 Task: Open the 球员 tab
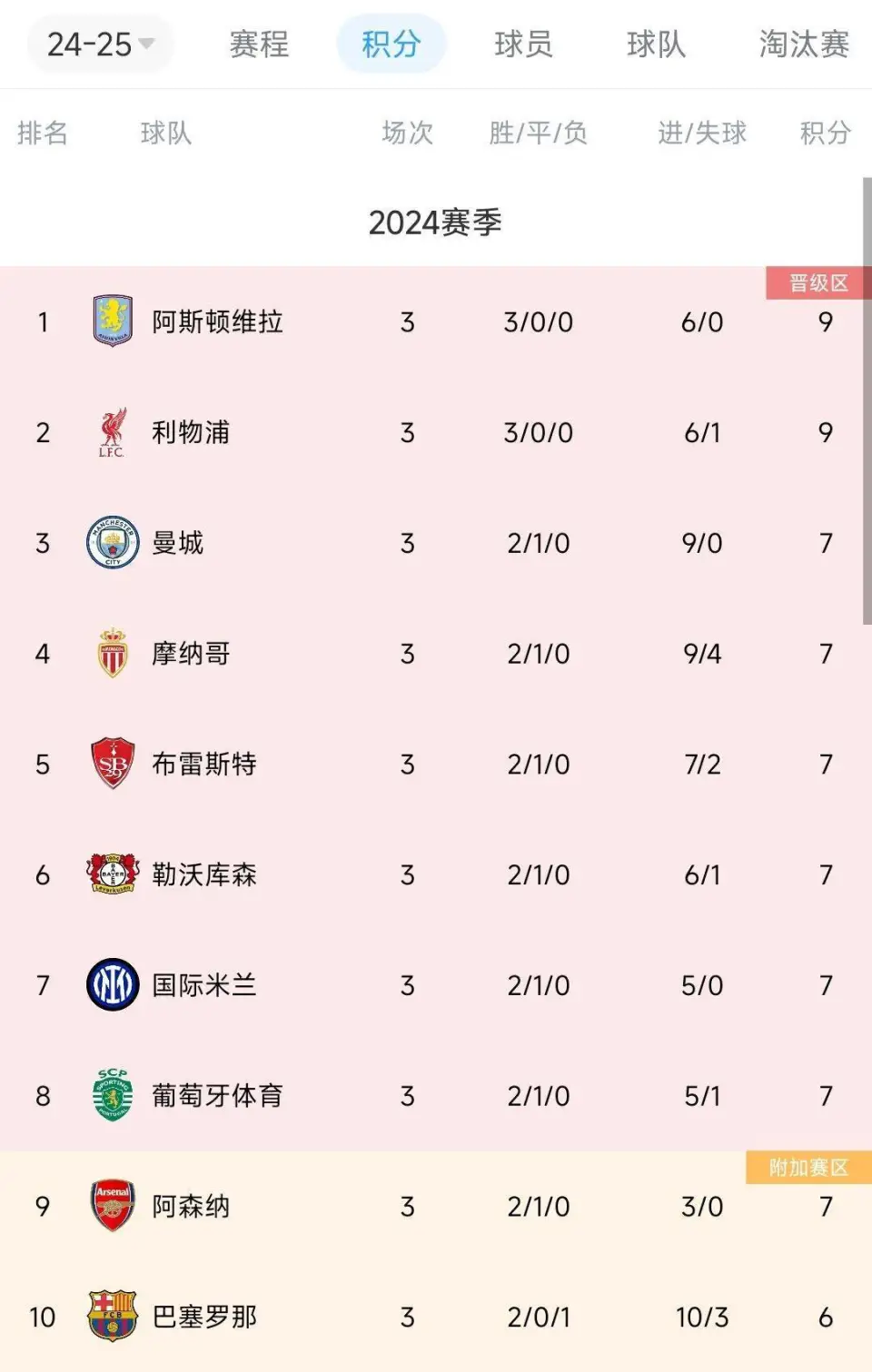coord(524,44)
